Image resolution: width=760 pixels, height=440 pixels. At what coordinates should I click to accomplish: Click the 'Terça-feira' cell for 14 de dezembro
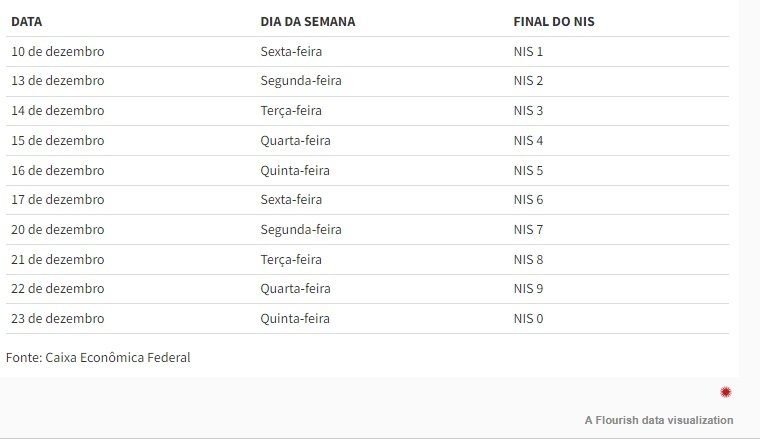tap(290, 111)
